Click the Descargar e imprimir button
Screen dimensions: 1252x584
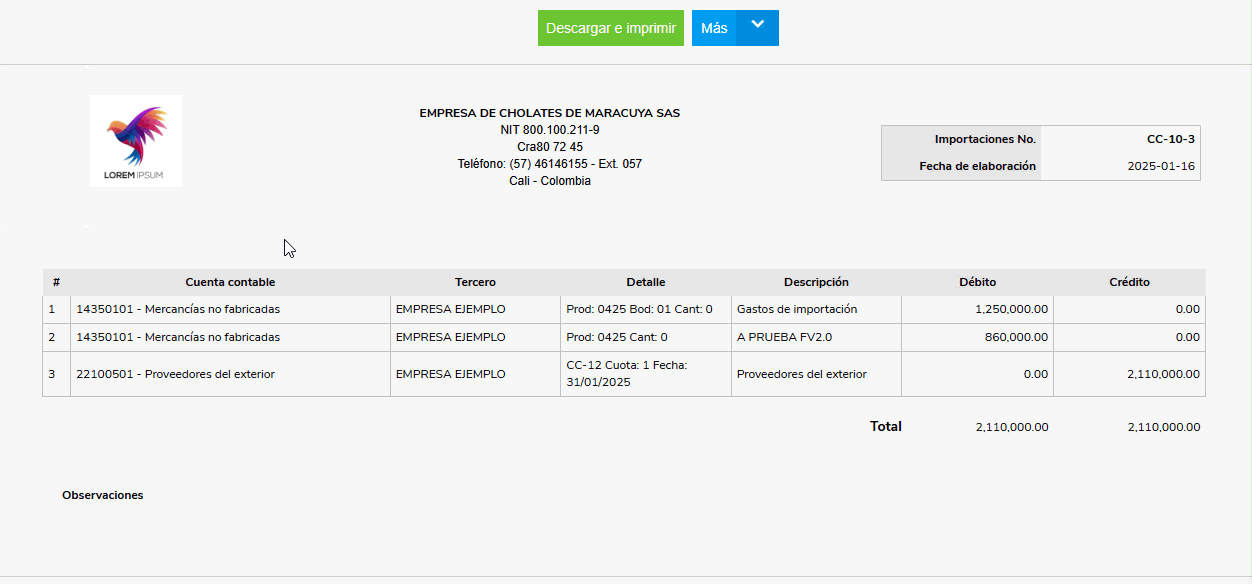[x=610, y=28]
